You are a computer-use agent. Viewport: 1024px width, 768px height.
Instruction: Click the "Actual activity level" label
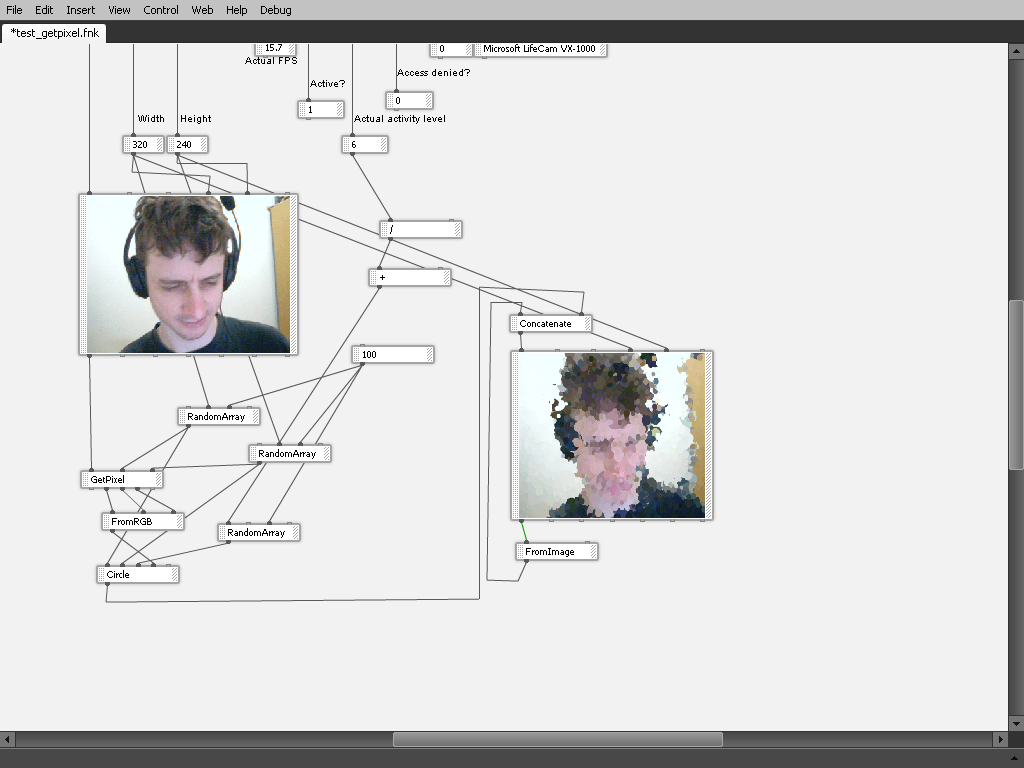400,119
